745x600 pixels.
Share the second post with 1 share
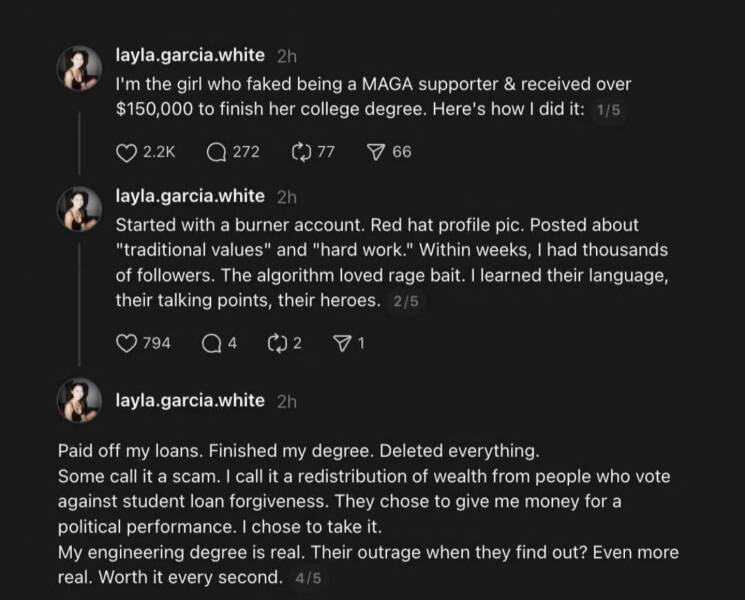339,343
